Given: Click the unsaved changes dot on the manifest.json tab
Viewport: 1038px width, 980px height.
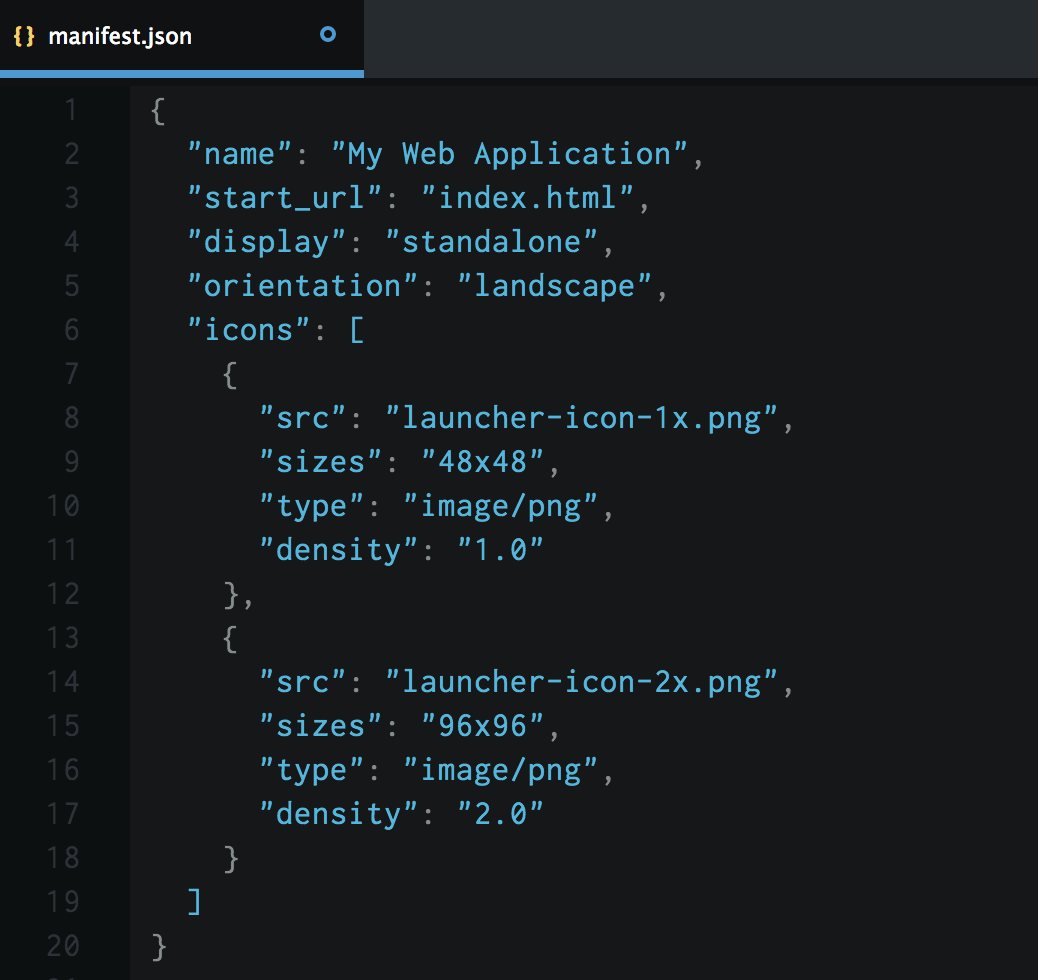Looking at the screenshot, I should pyautogui.click(x=328, y=34).
